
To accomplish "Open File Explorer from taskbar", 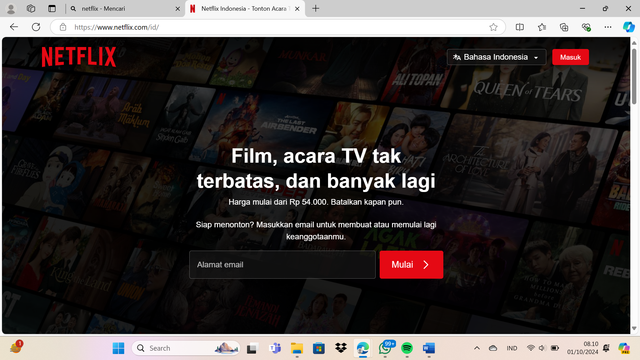I will [x=297, y=348].
